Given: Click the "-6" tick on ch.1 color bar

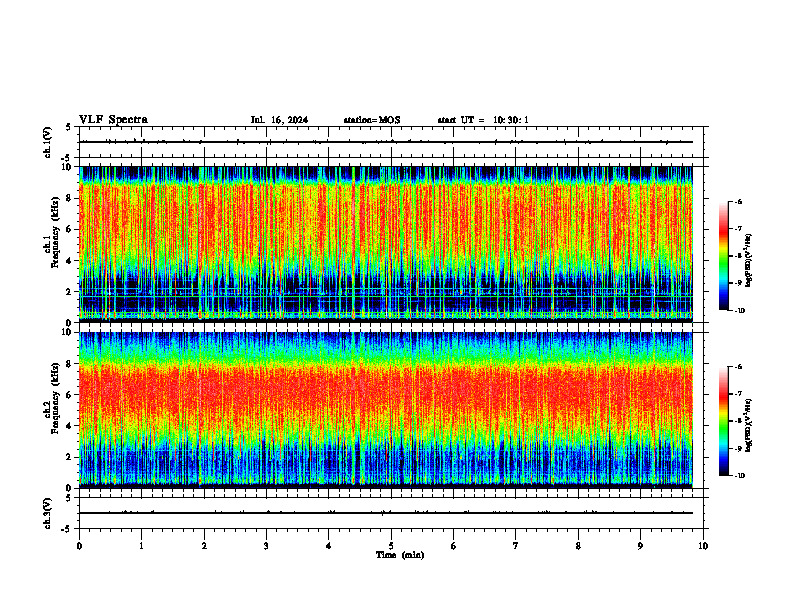Looking at the screenshot, I should (738, 201).
